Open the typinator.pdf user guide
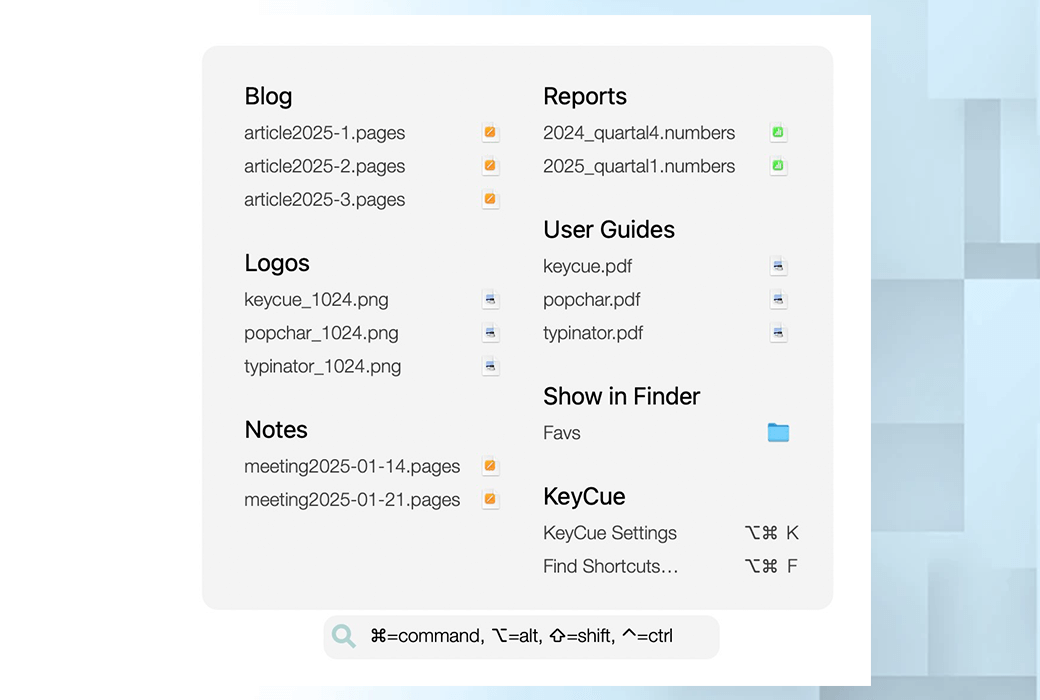Viewport: 1040px width, 700px height. (x=593, y=333)
